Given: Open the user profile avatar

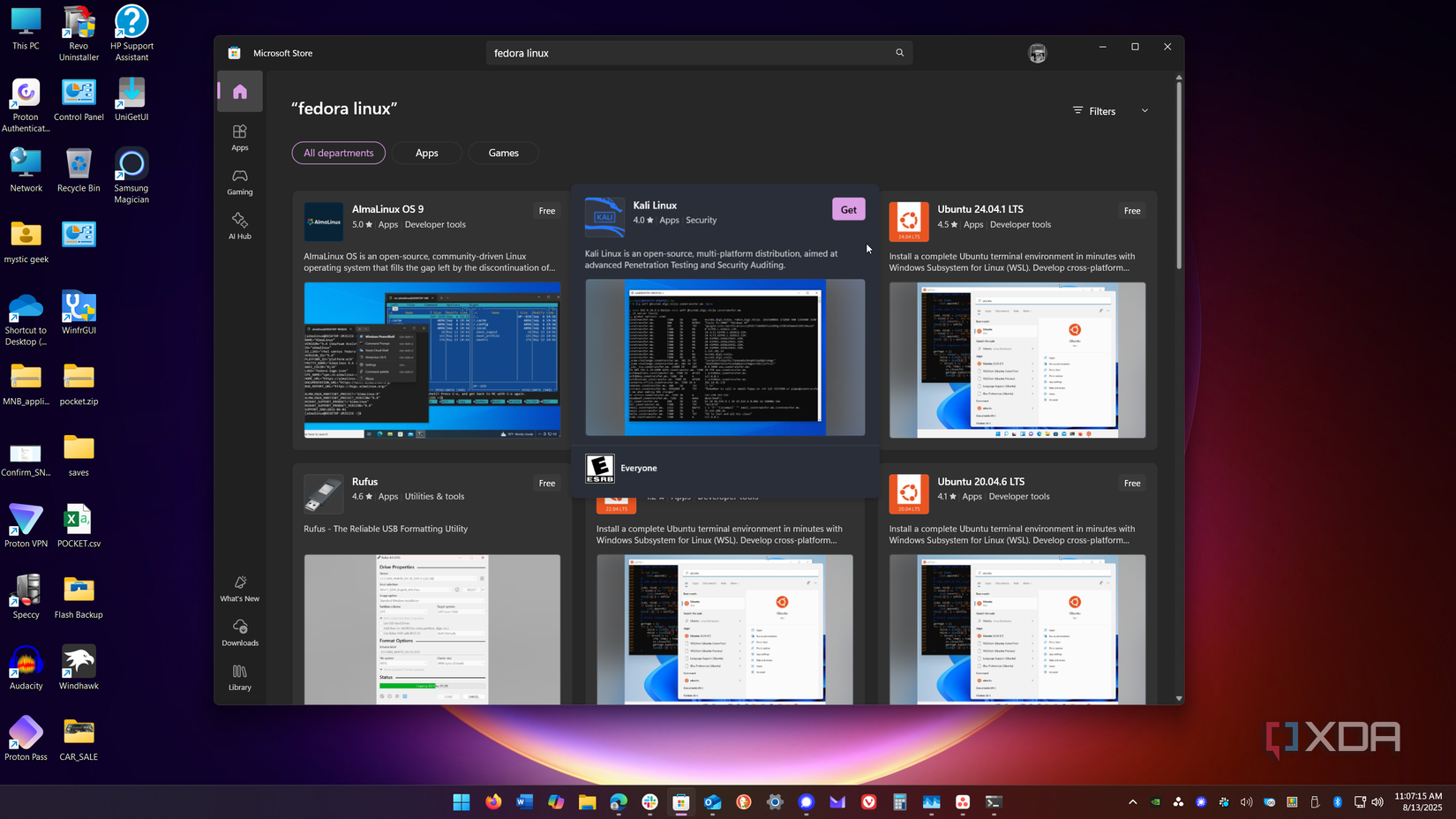Looking at the screenshot, I should point(1037,54).
